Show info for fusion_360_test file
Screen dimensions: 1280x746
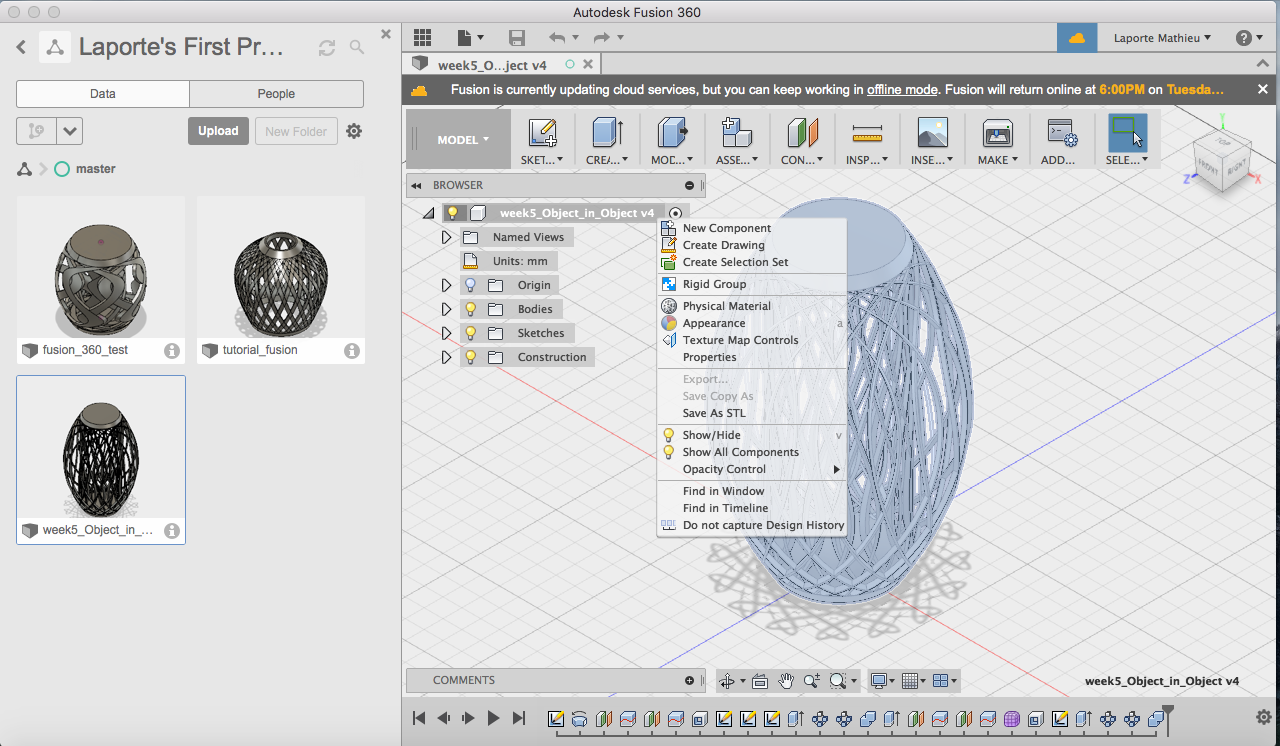[172, 351]
